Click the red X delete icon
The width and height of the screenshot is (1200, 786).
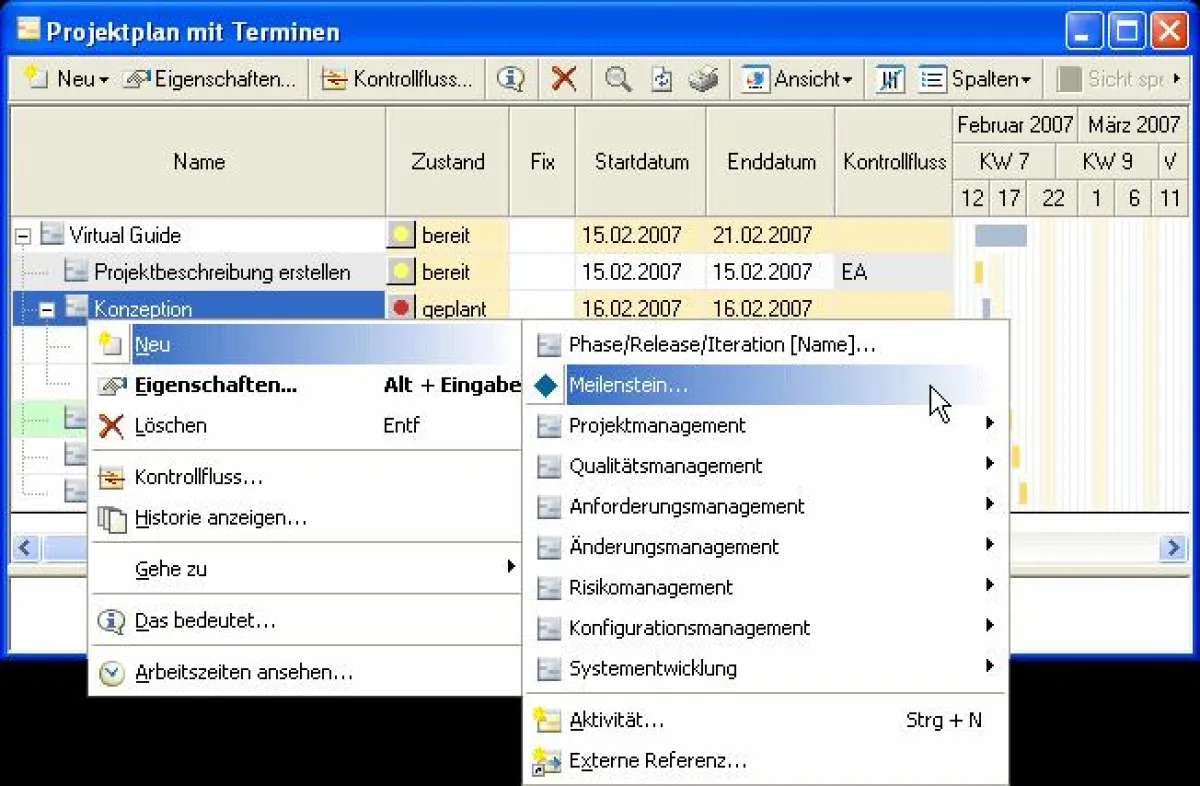(x=563, y=80)
